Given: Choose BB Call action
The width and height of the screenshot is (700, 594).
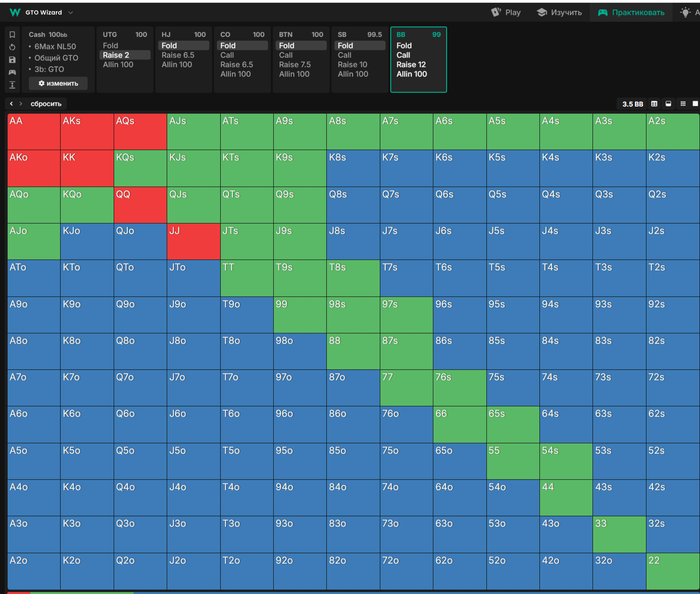Looking at the screenshot, I should click(x=403, y=55).
